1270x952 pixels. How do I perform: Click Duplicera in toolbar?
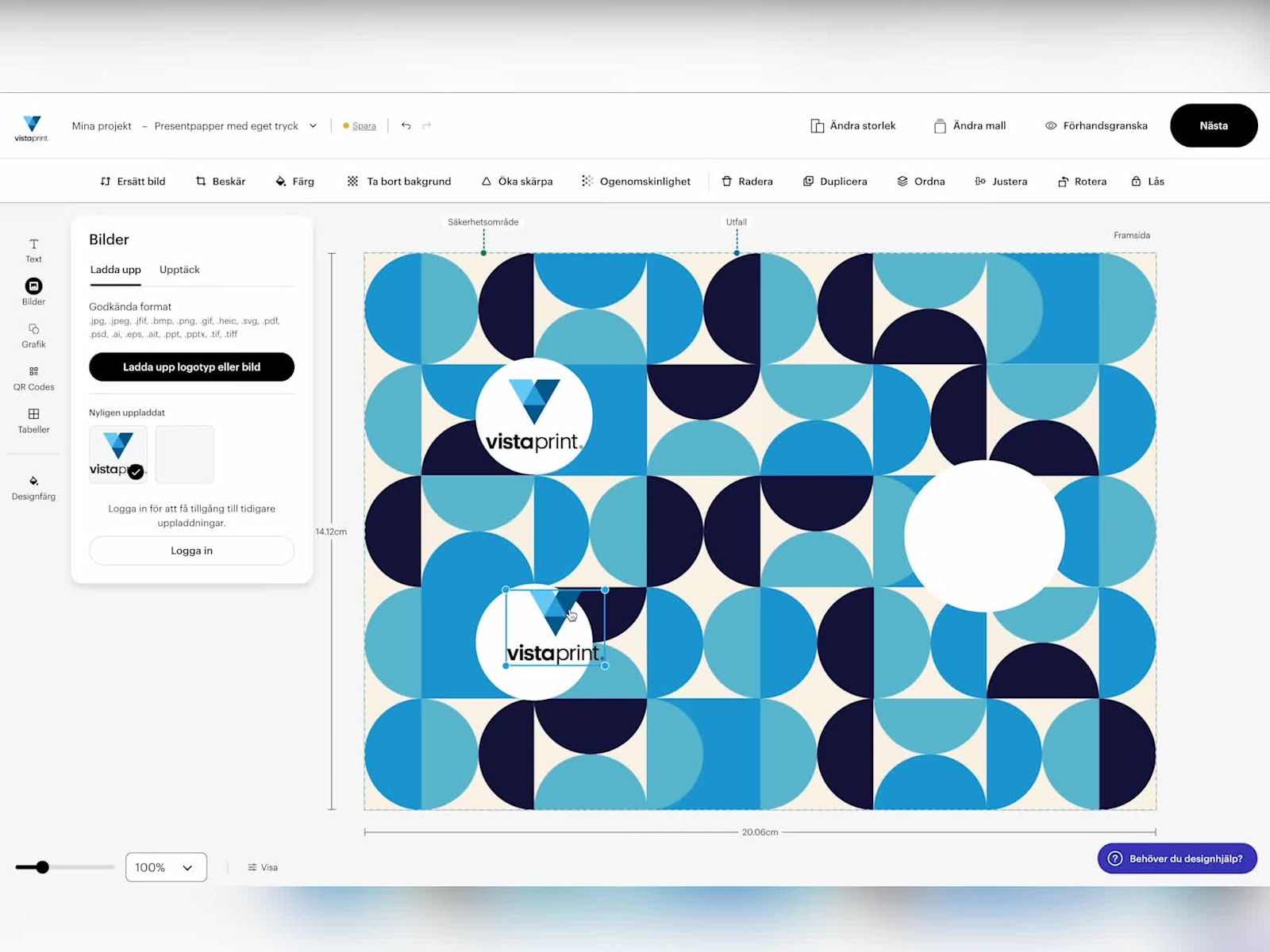coord(835,181)
